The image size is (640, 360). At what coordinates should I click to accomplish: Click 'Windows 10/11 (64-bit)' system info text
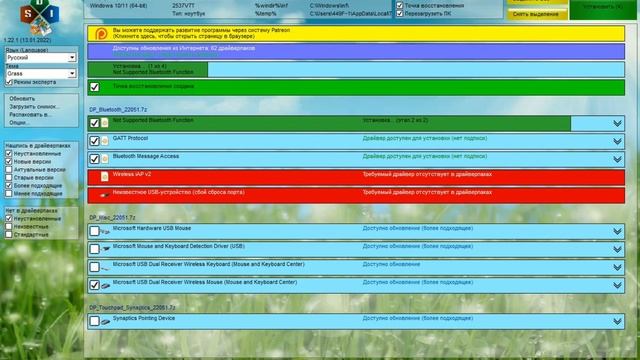point(119,6)
